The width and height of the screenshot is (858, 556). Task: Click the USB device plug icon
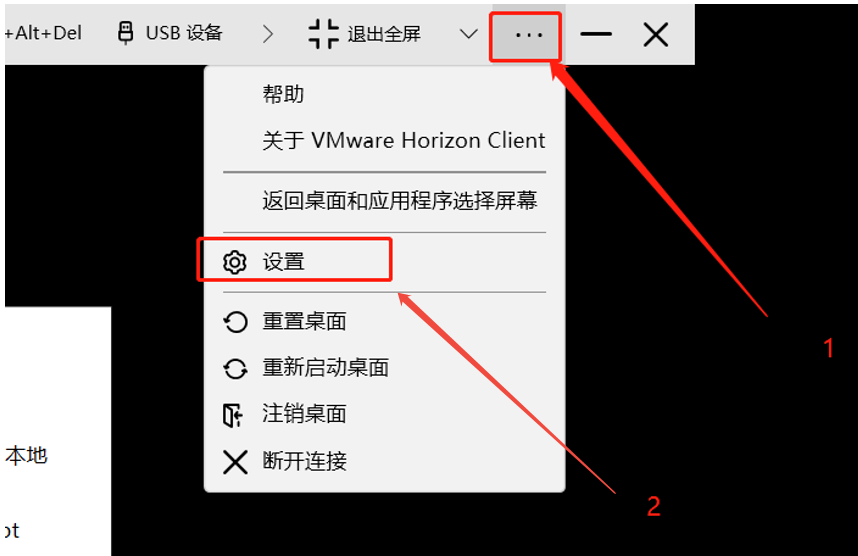click(126, 33)
